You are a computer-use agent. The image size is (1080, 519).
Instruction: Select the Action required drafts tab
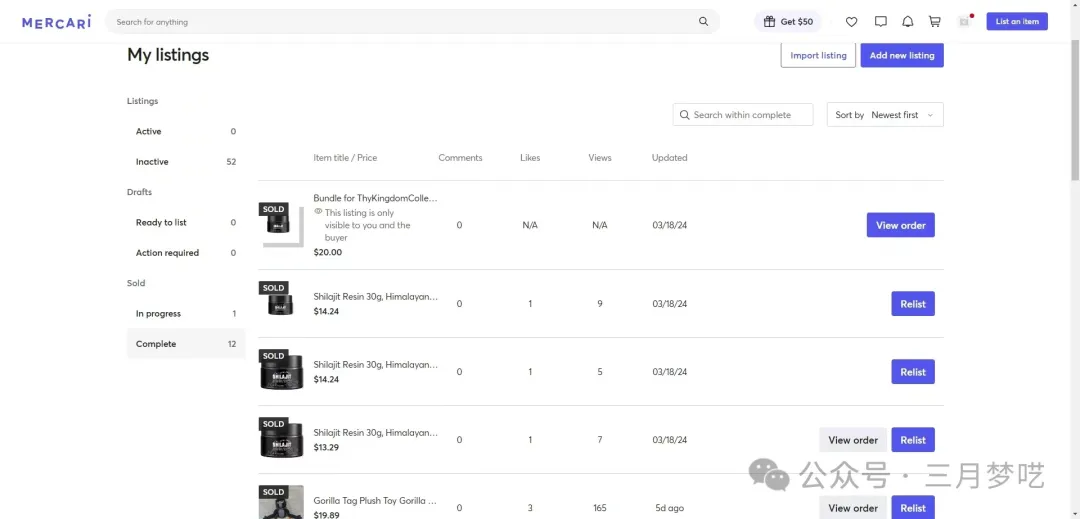coord(186,253)
